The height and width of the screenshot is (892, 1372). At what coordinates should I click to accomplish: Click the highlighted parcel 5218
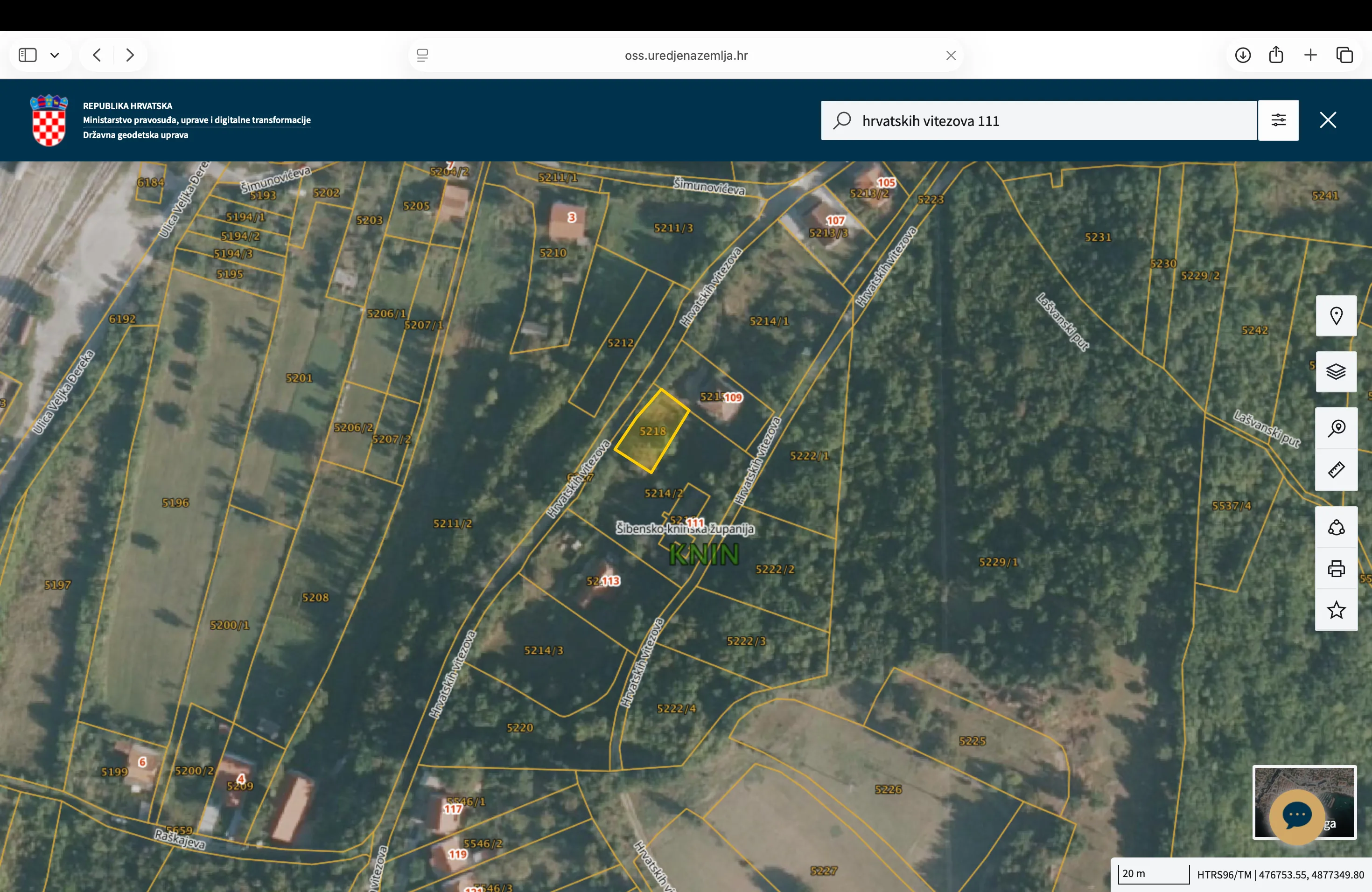click(652, 431)
